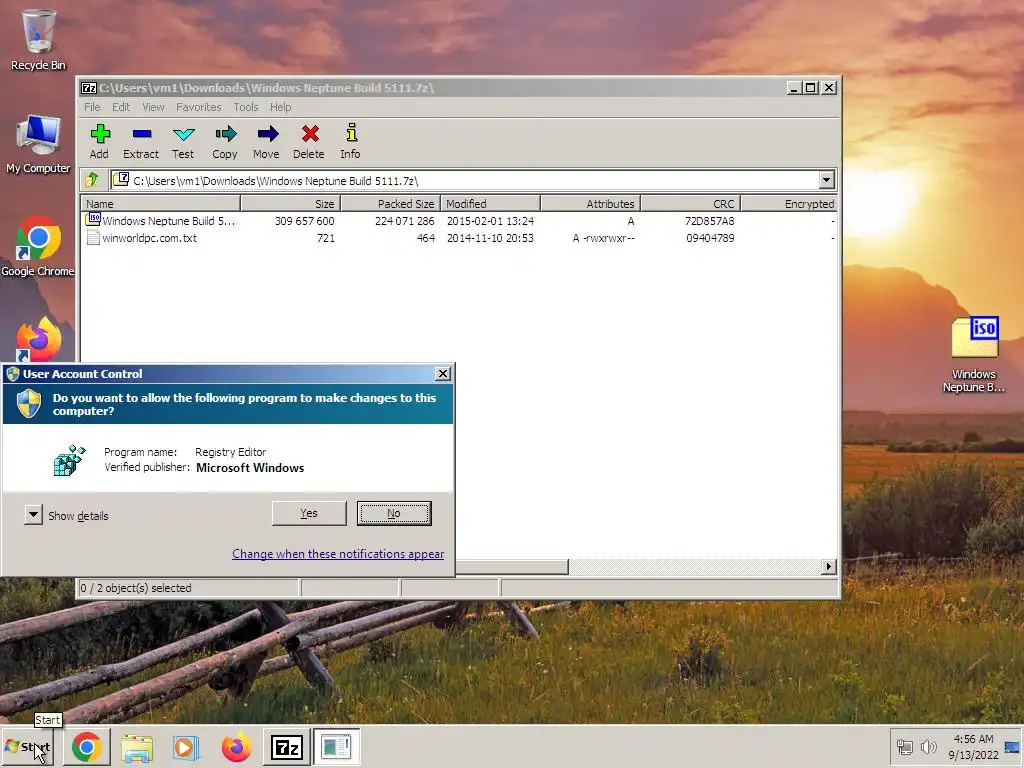
Task: Open the My Computer desktop icon
Action: click(x=38, y=144)
